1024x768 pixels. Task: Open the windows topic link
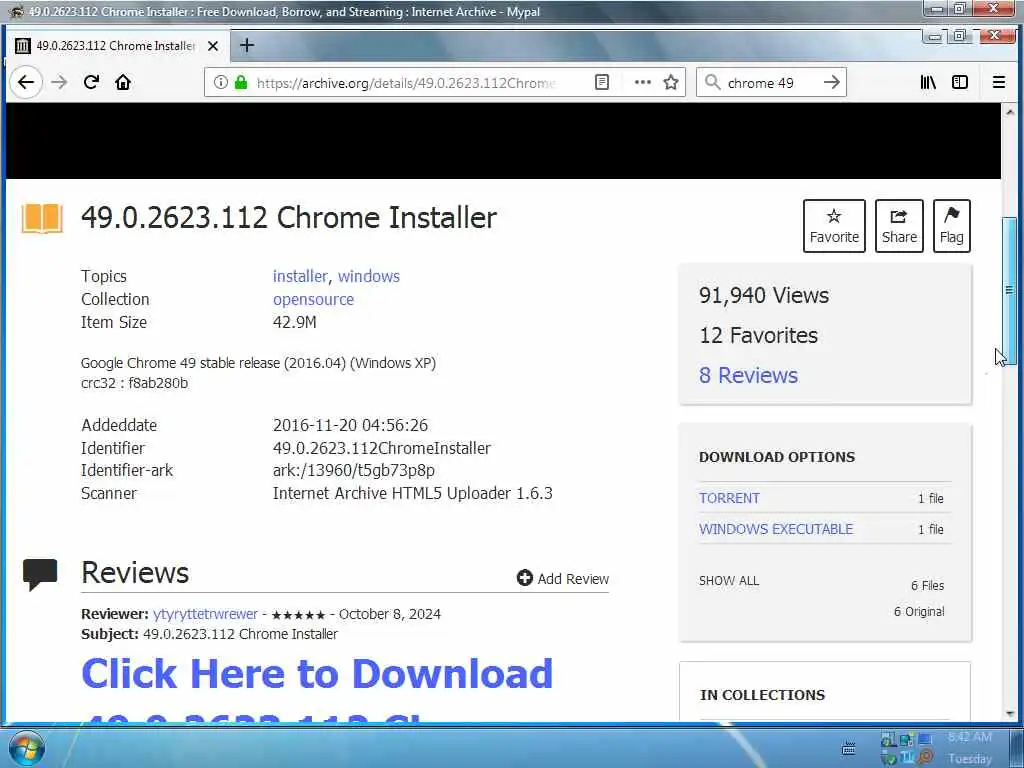pos(369,276)
